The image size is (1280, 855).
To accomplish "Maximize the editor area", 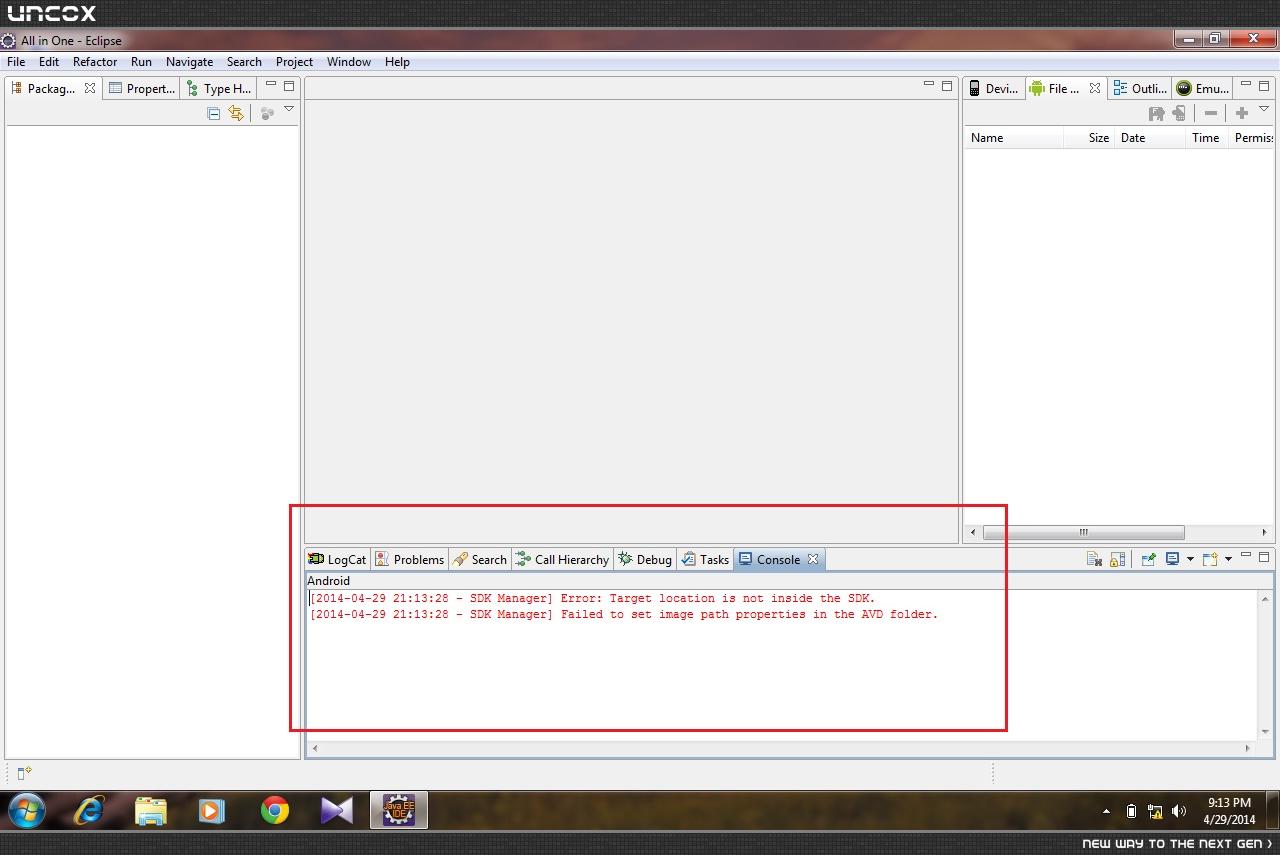I will point(947,85).
